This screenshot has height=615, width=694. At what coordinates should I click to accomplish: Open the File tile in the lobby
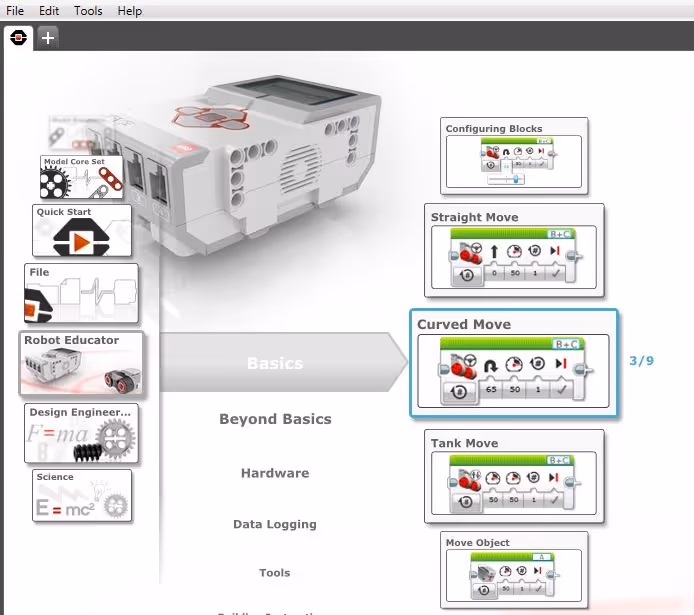81,293
